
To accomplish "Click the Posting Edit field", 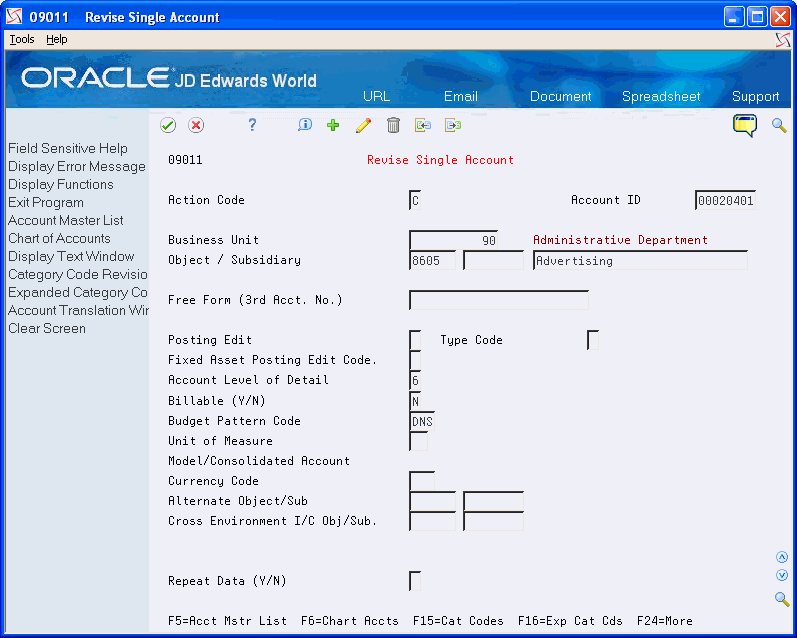I will (x=415, y=340).
